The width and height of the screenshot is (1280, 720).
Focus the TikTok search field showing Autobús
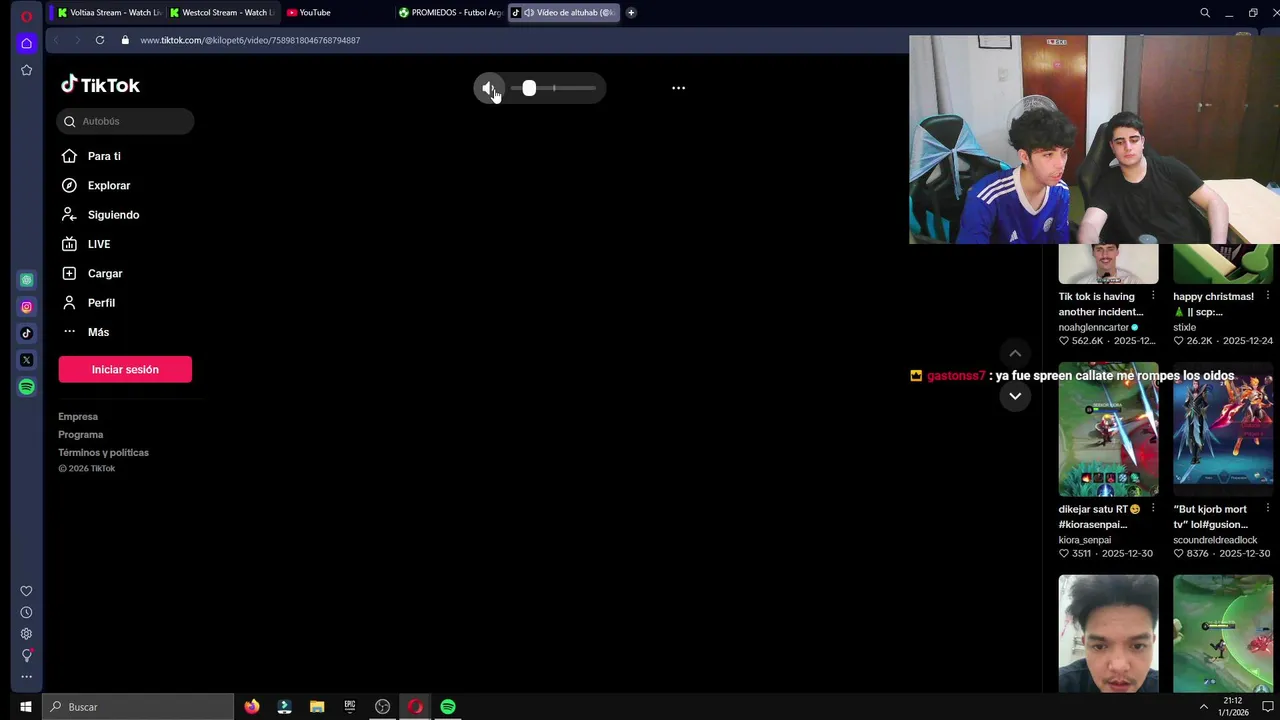(x=126, y=121)
